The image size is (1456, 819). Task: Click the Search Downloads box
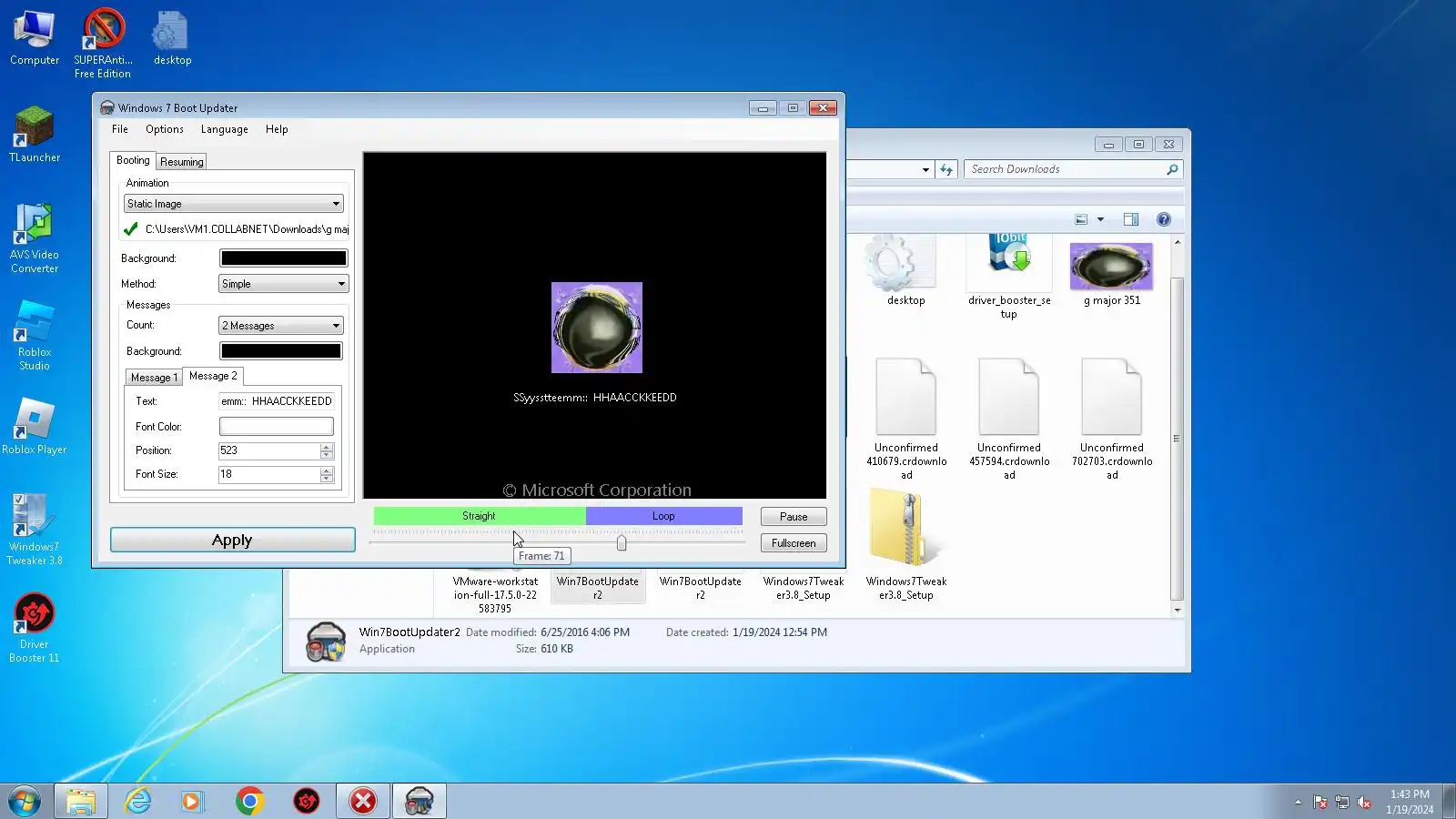1073,169
